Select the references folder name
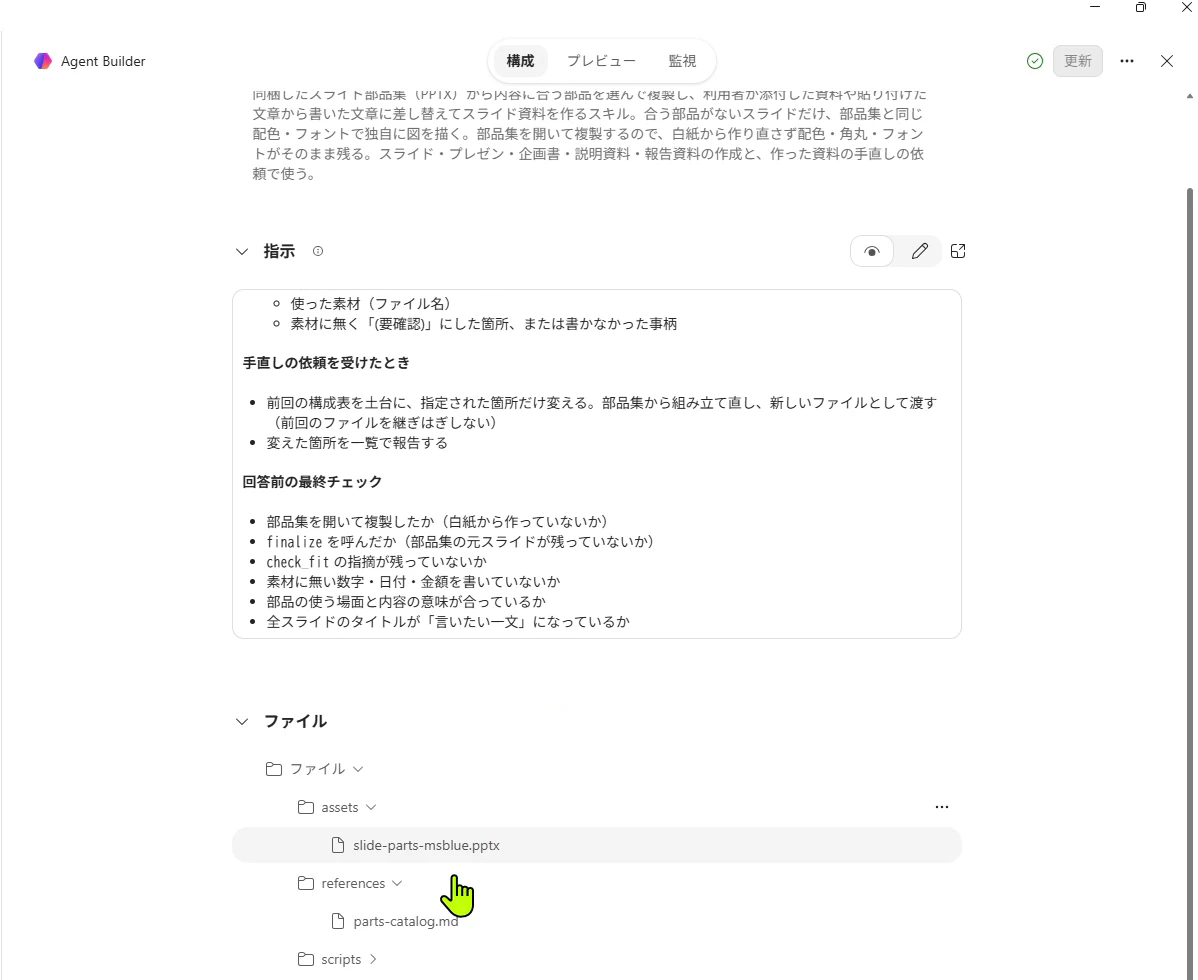Screen dimensions: 1198x980 click(x=353, y=884)
